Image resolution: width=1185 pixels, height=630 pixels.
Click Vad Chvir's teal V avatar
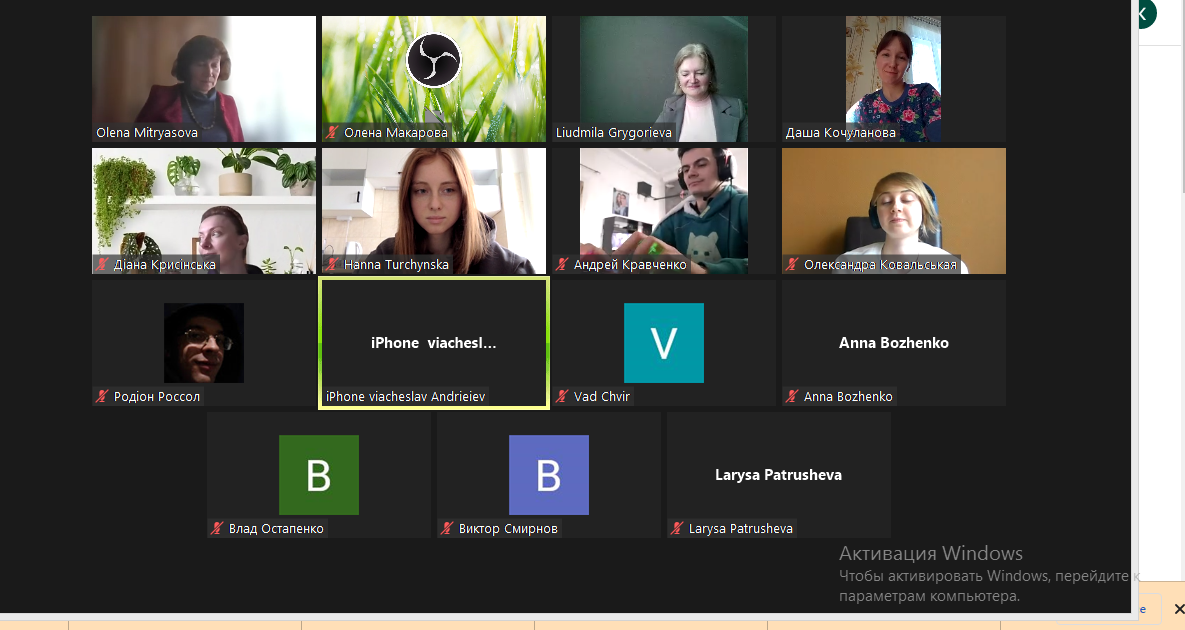click(664, 343)
